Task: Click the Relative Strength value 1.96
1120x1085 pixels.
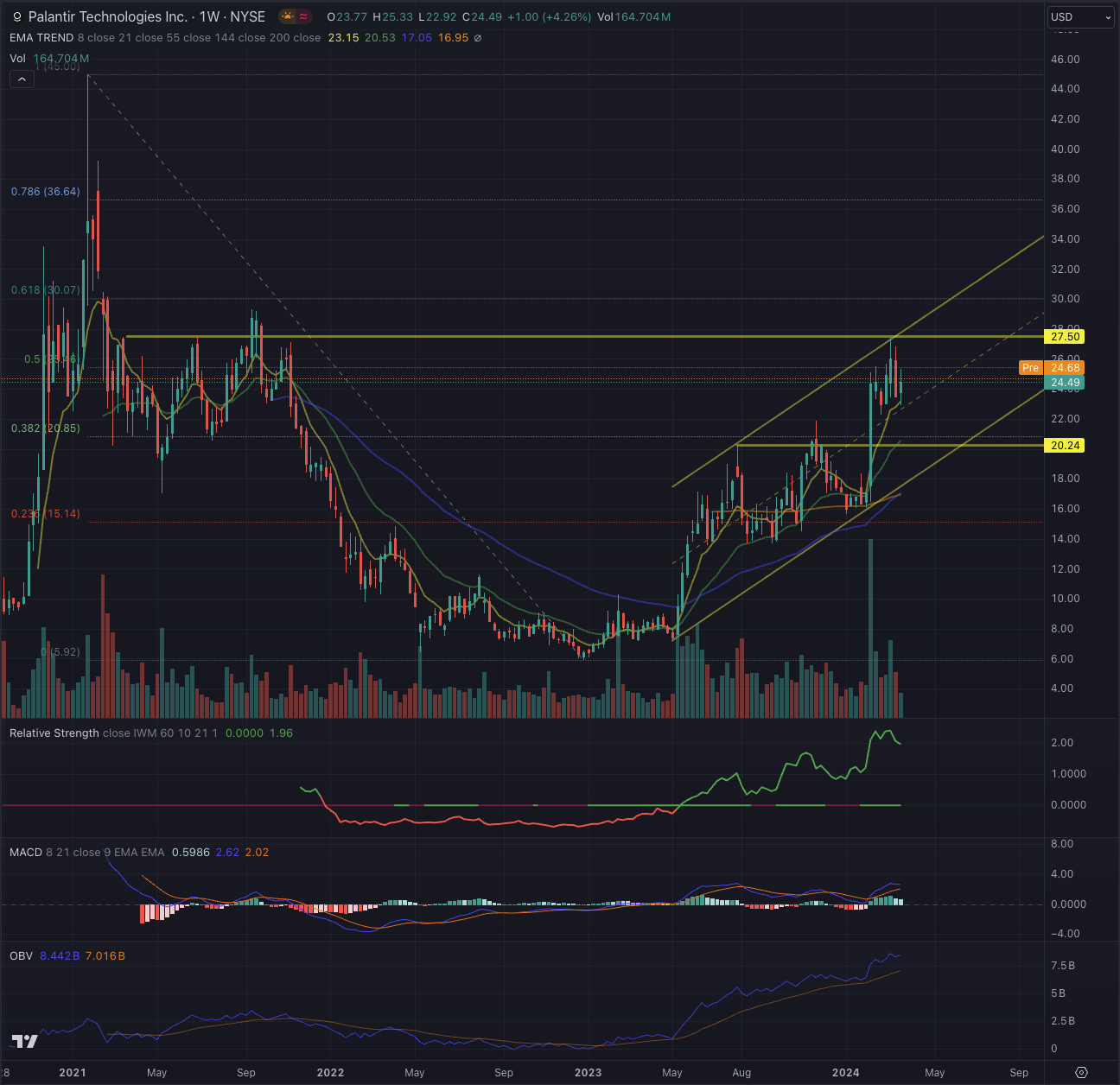Action: point(282,733)
